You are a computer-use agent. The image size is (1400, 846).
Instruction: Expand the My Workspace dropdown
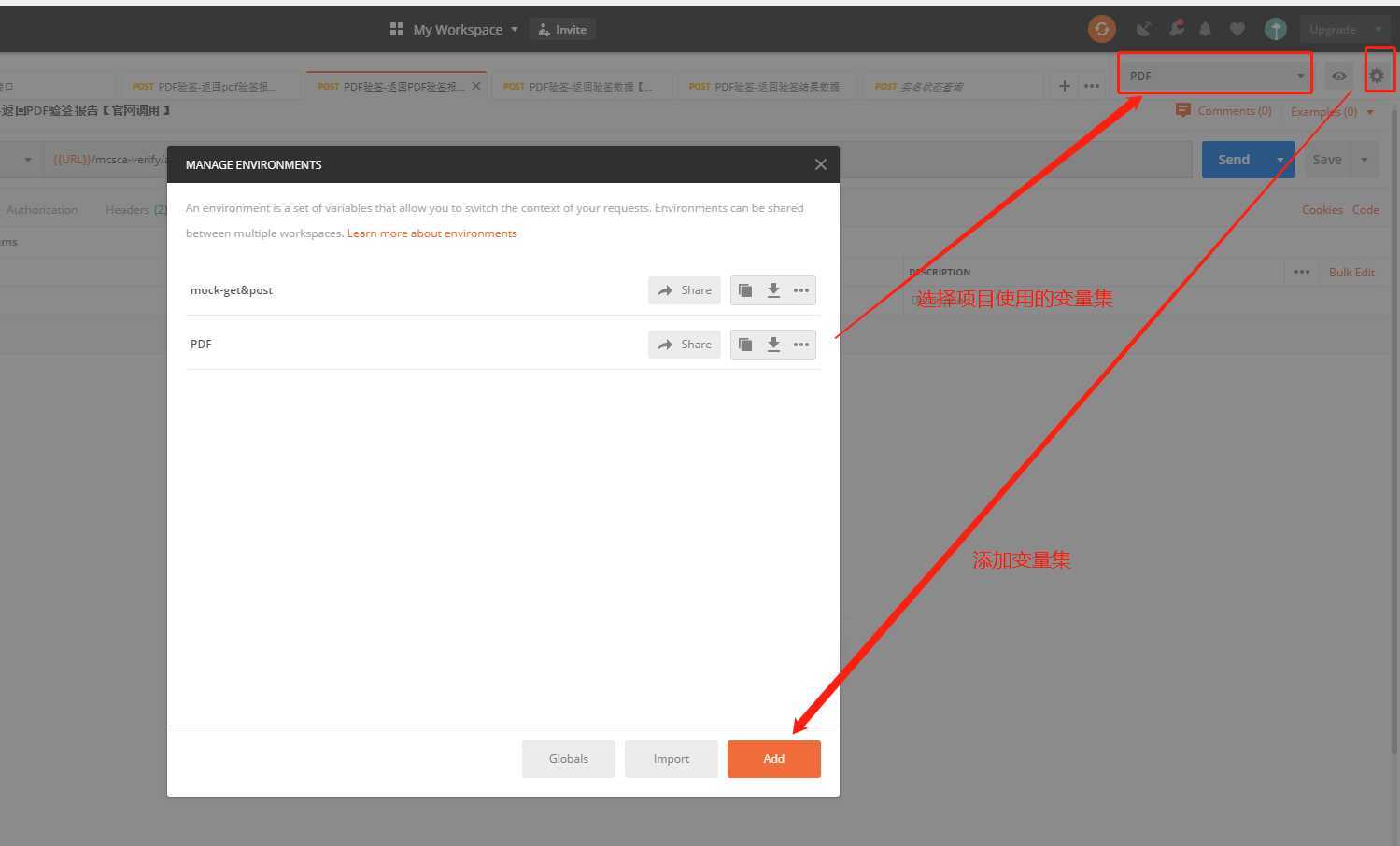[x=514, y=29]
